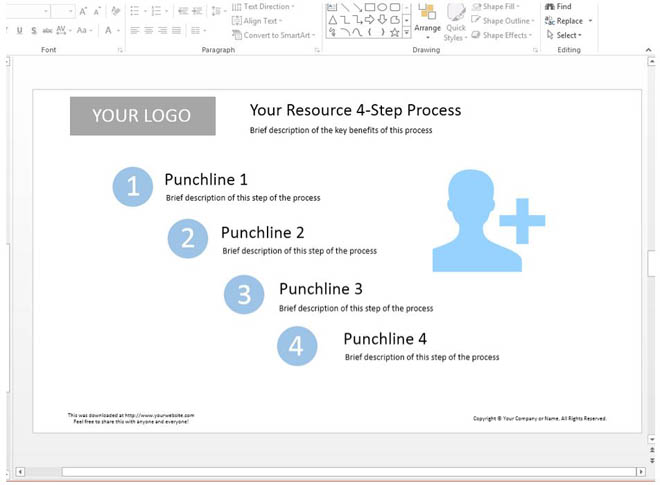This screenshot has height=485, width=660.
Task: Apply bullet list formatting
Action: pos(137,11)
